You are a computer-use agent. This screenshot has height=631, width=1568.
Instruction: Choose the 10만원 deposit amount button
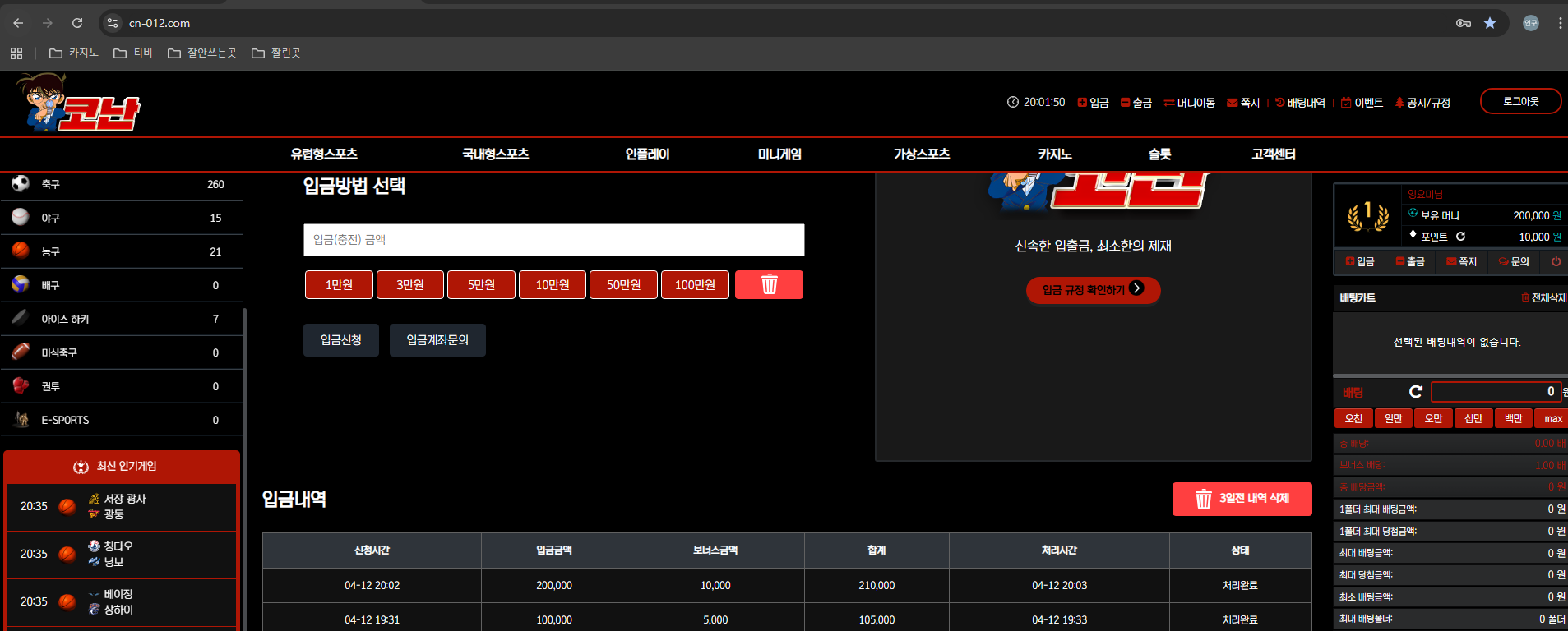pyautogui.click(x=553, y=285)
